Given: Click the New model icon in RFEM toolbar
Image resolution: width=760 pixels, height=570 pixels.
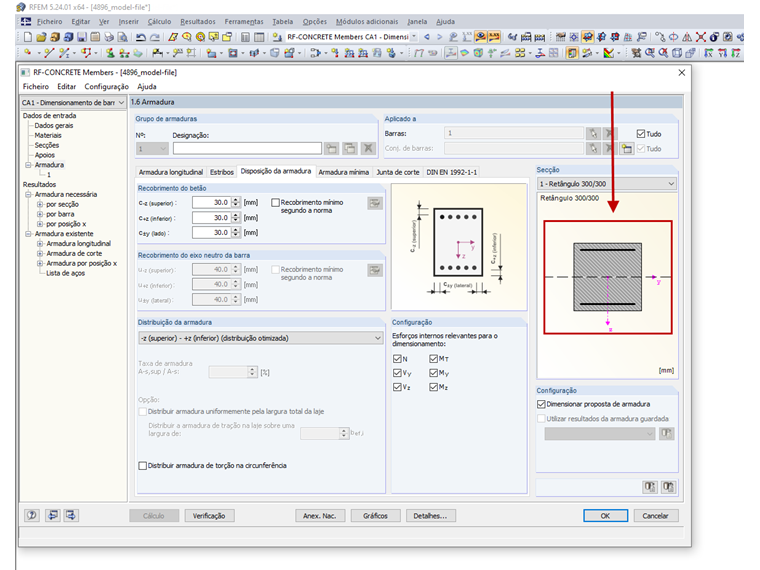Looking at the screenshot, I should (x=28, y=37).
